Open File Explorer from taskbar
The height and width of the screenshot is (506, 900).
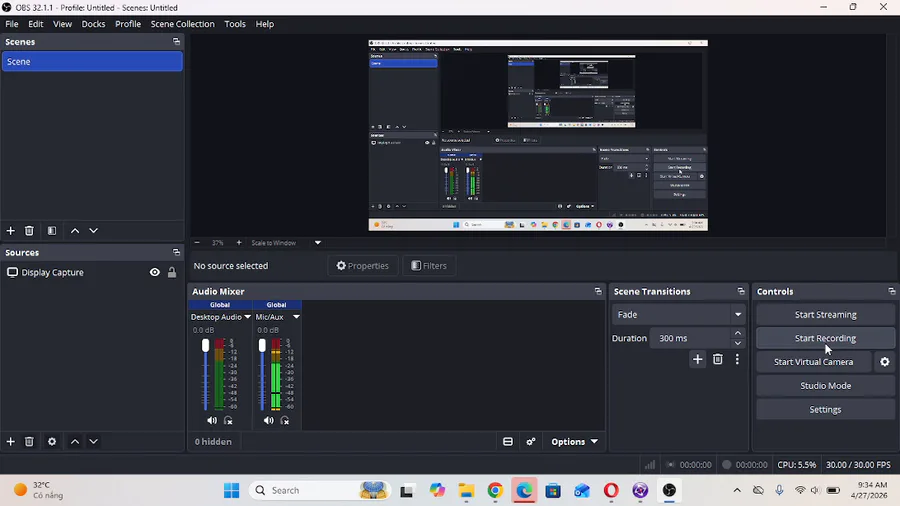coord(466,491)
